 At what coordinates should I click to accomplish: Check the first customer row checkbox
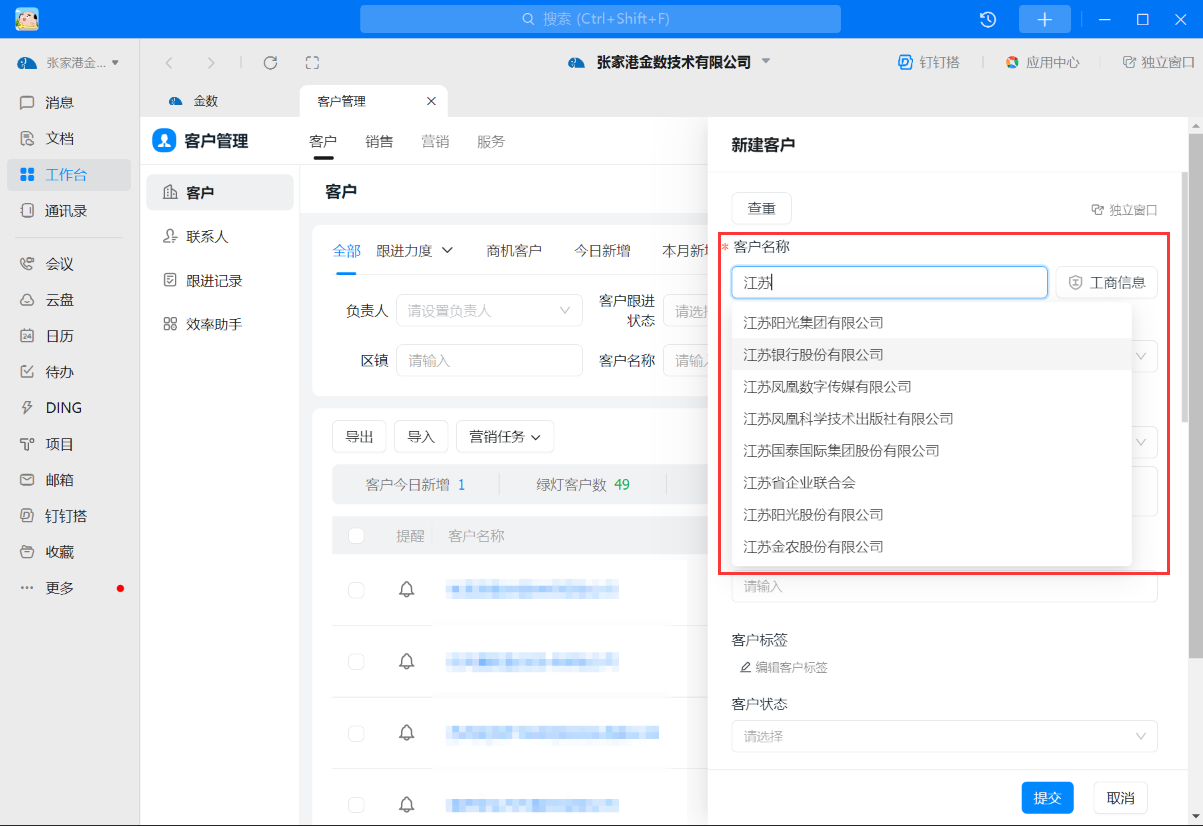(356, 590)
